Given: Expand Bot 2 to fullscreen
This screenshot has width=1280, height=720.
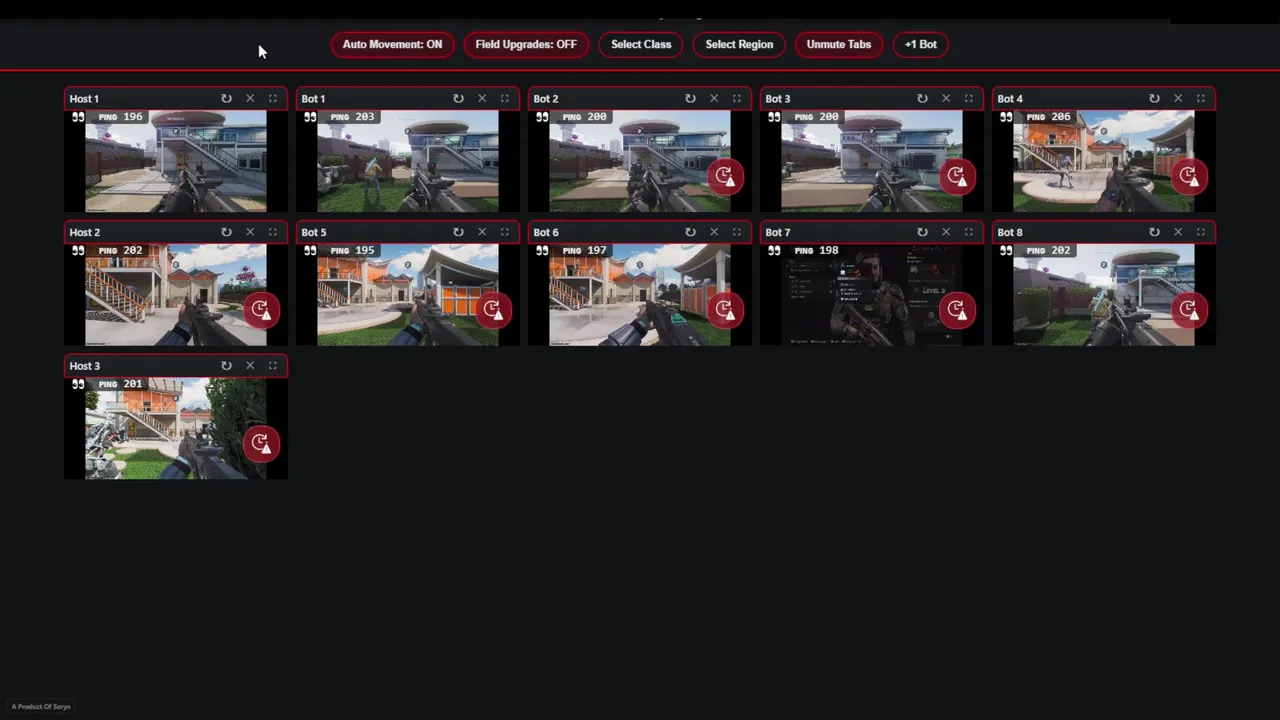Looking at the screenshot, I should pos(737,98).
